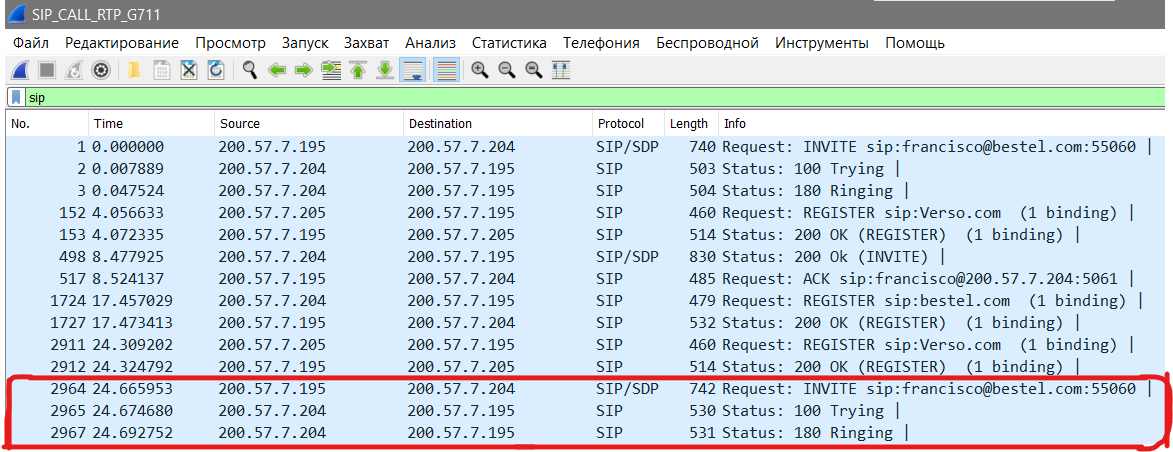Open the Инструменты menu

point(821,43)
